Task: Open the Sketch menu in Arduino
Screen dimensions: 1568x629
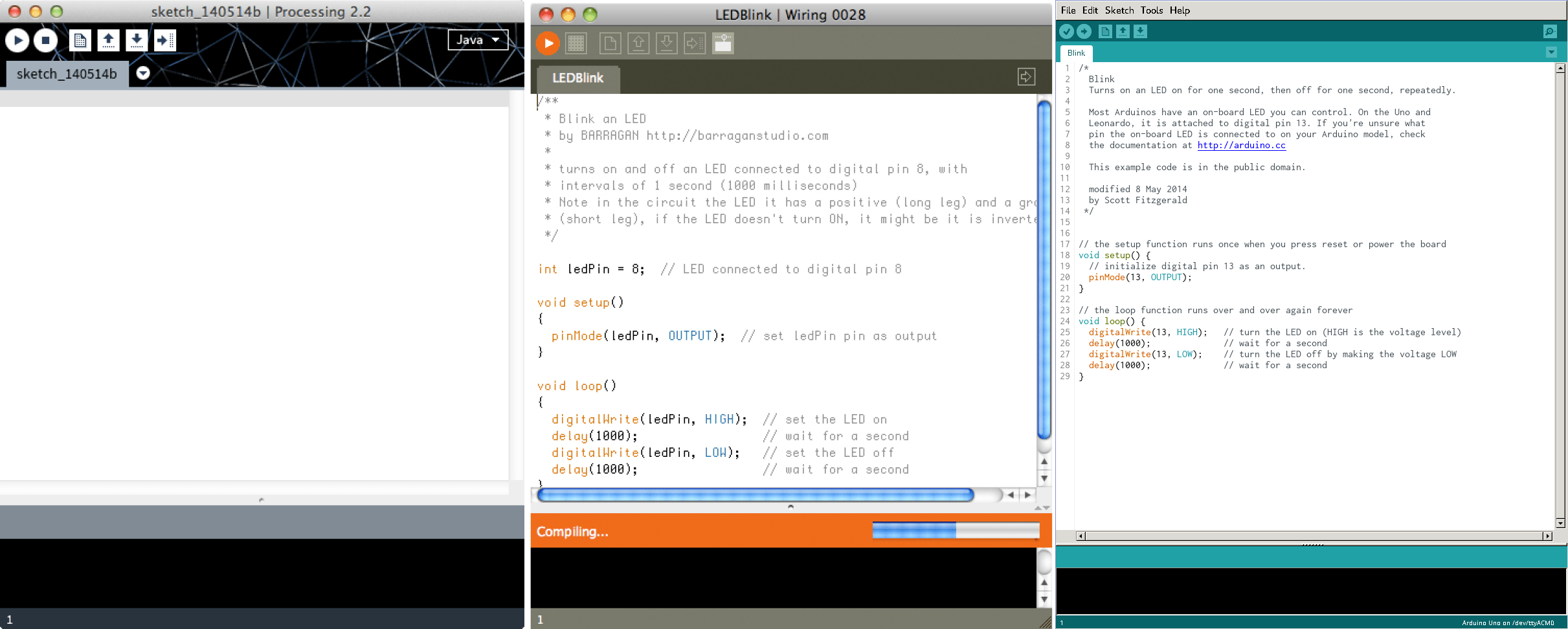Action: [1119, 10]
